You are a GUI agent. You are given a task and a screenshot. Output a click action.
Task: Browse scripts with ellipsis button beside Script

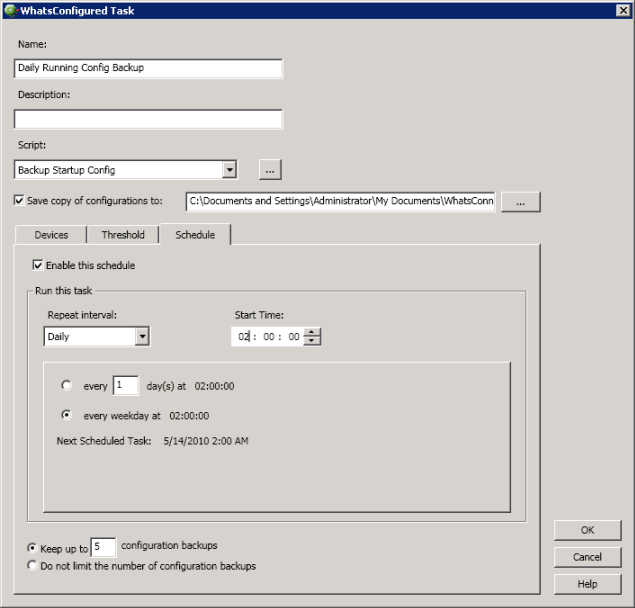pyautogui.click(x=269, y=170)
